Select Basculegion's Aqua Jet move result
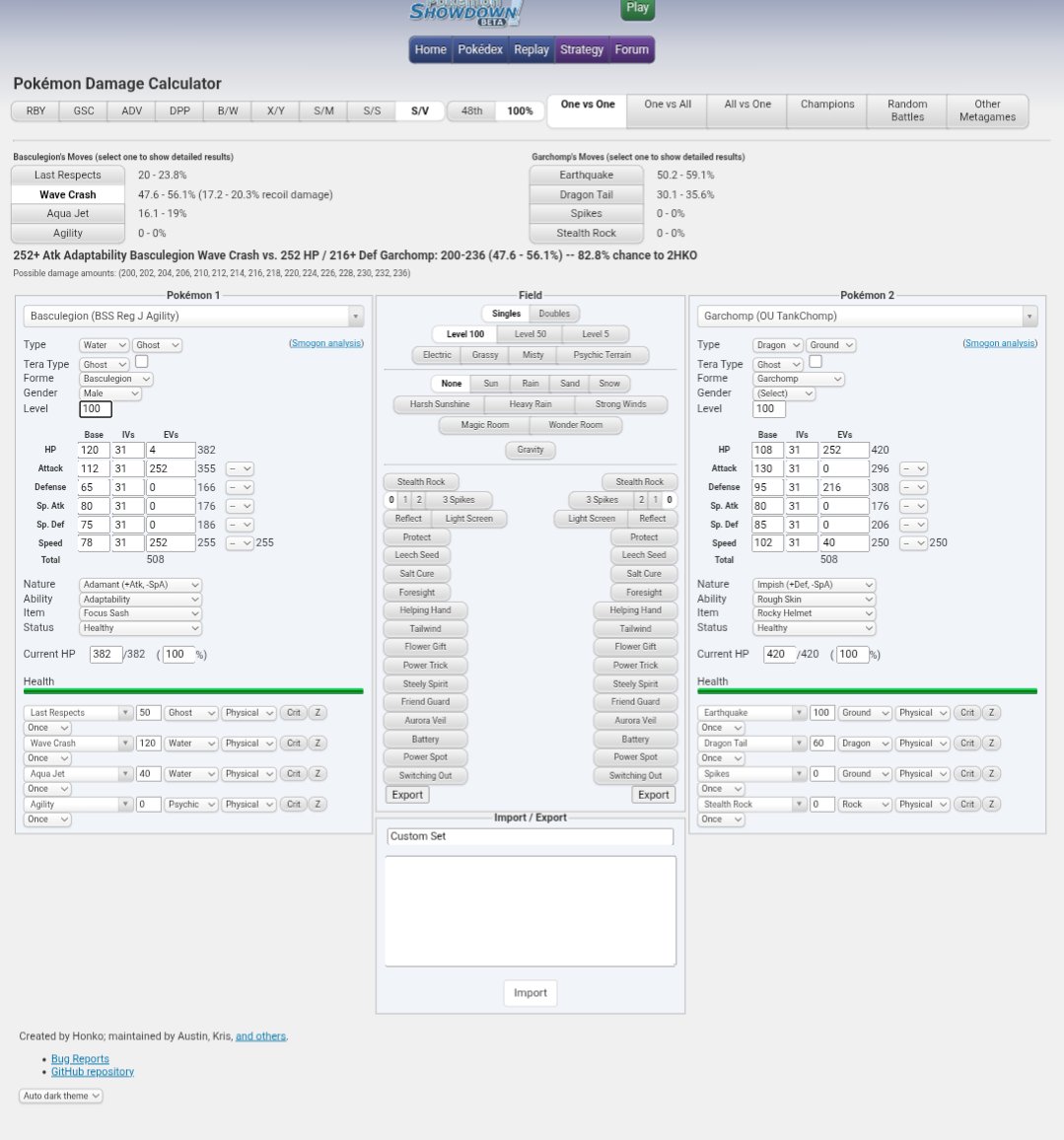This screenshot has width=1064, height=1140. (68, 214)
